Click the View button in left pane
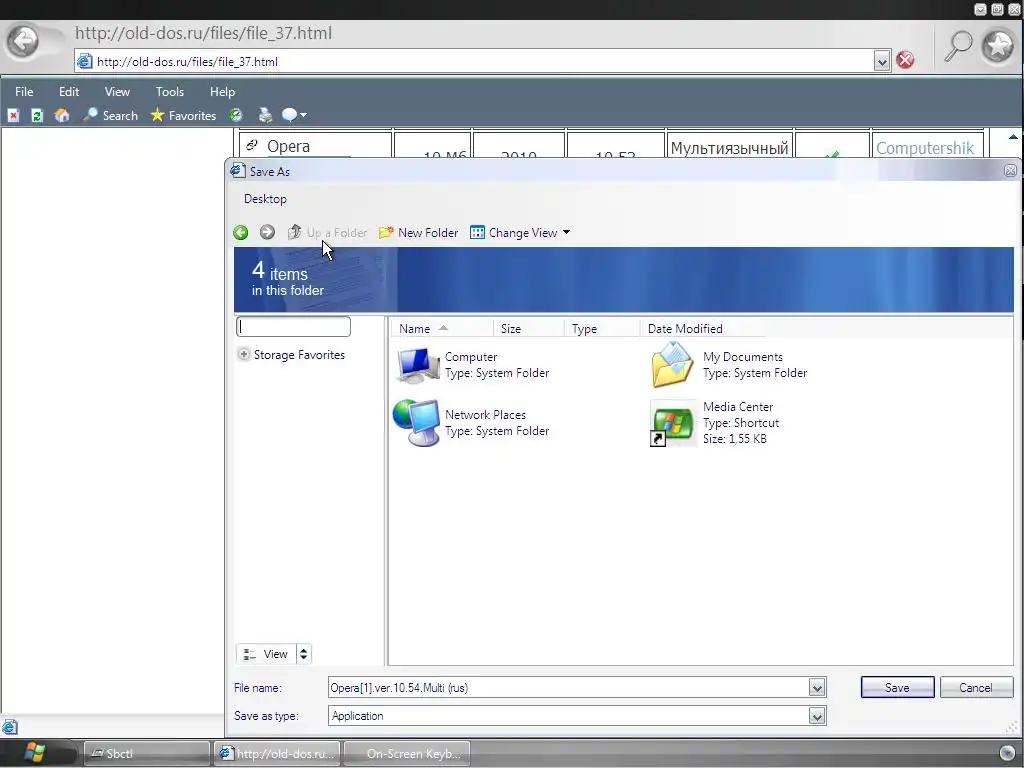This screenshot has width=1024, height=768. pyautogui.click(x=266, y=654)
